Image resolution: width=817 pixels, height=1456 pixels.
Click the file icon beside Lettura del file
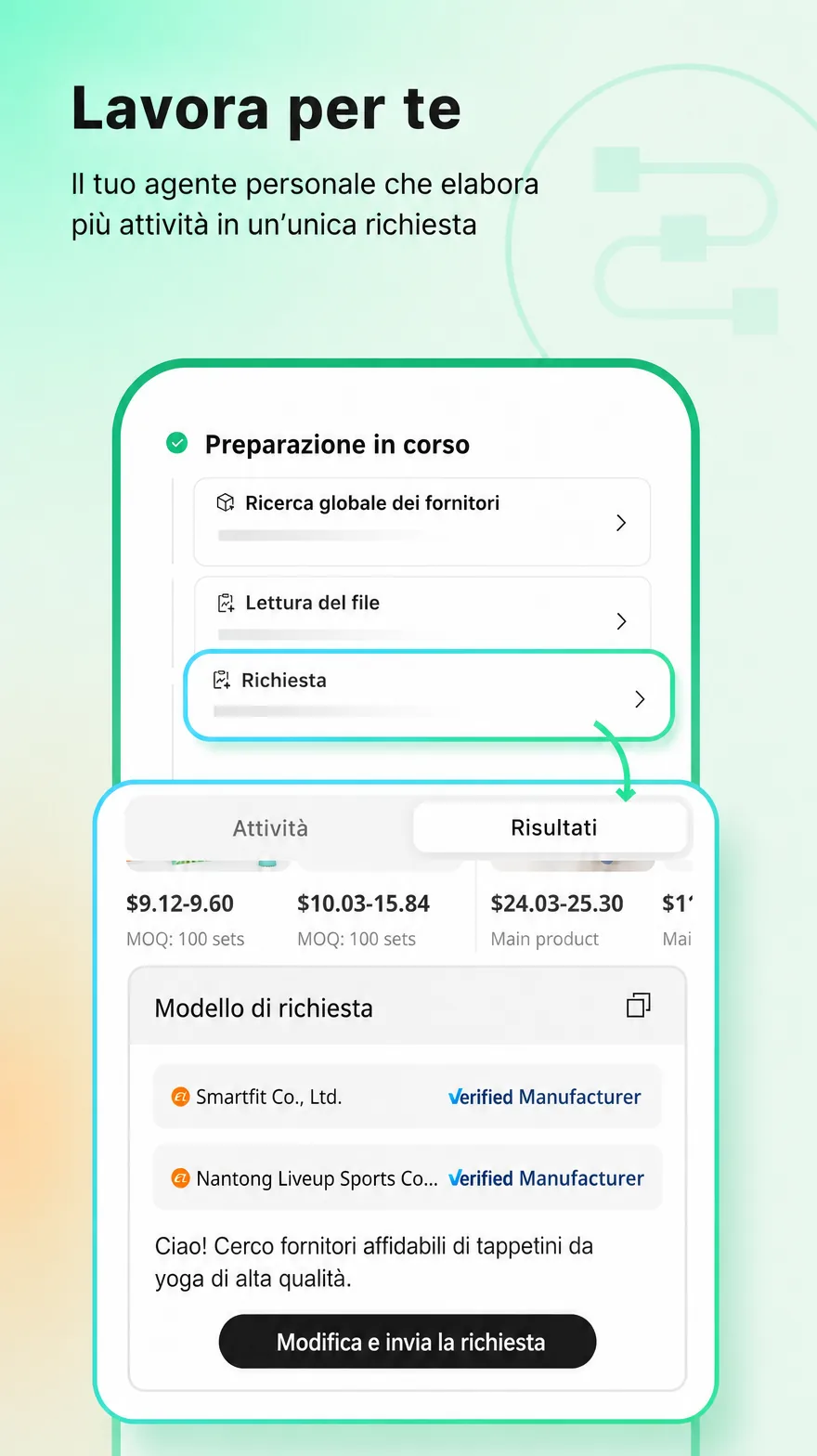225,604
